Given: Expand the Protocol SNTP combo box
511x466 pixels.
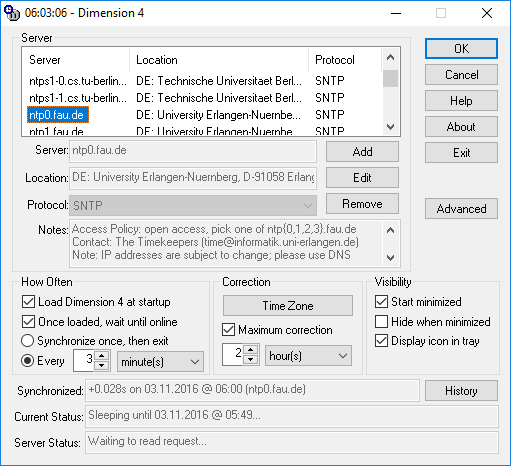Looking at the screenshot, I should click(193, 206).
